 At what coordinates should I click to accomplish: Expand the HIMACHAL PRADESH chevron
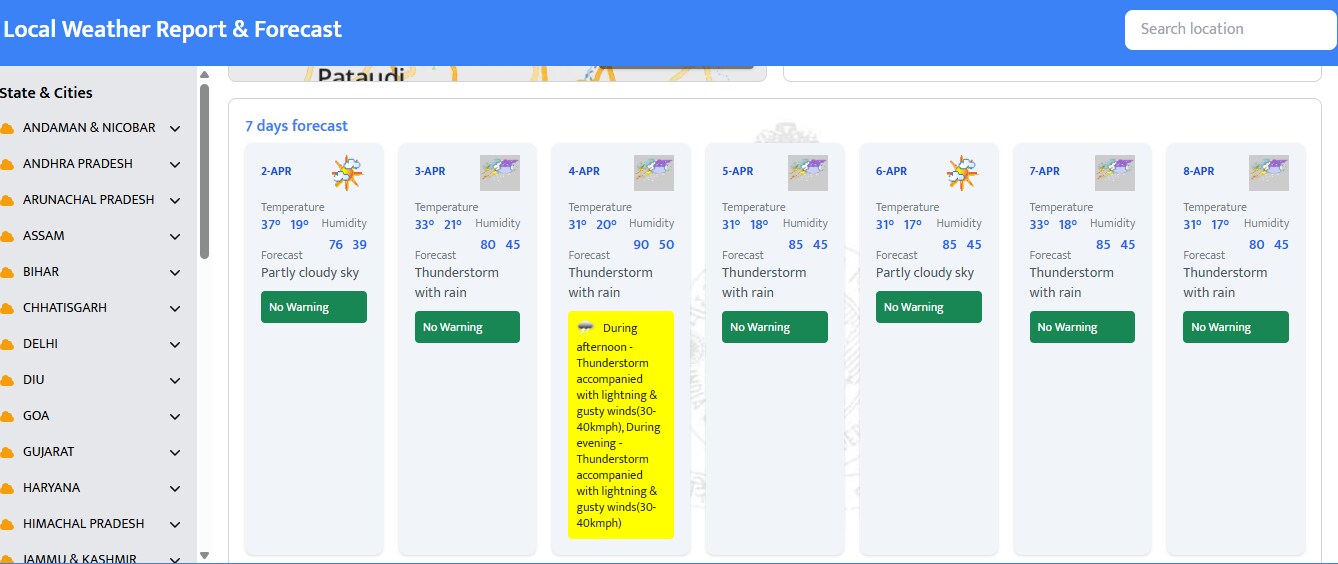(175, 525)
